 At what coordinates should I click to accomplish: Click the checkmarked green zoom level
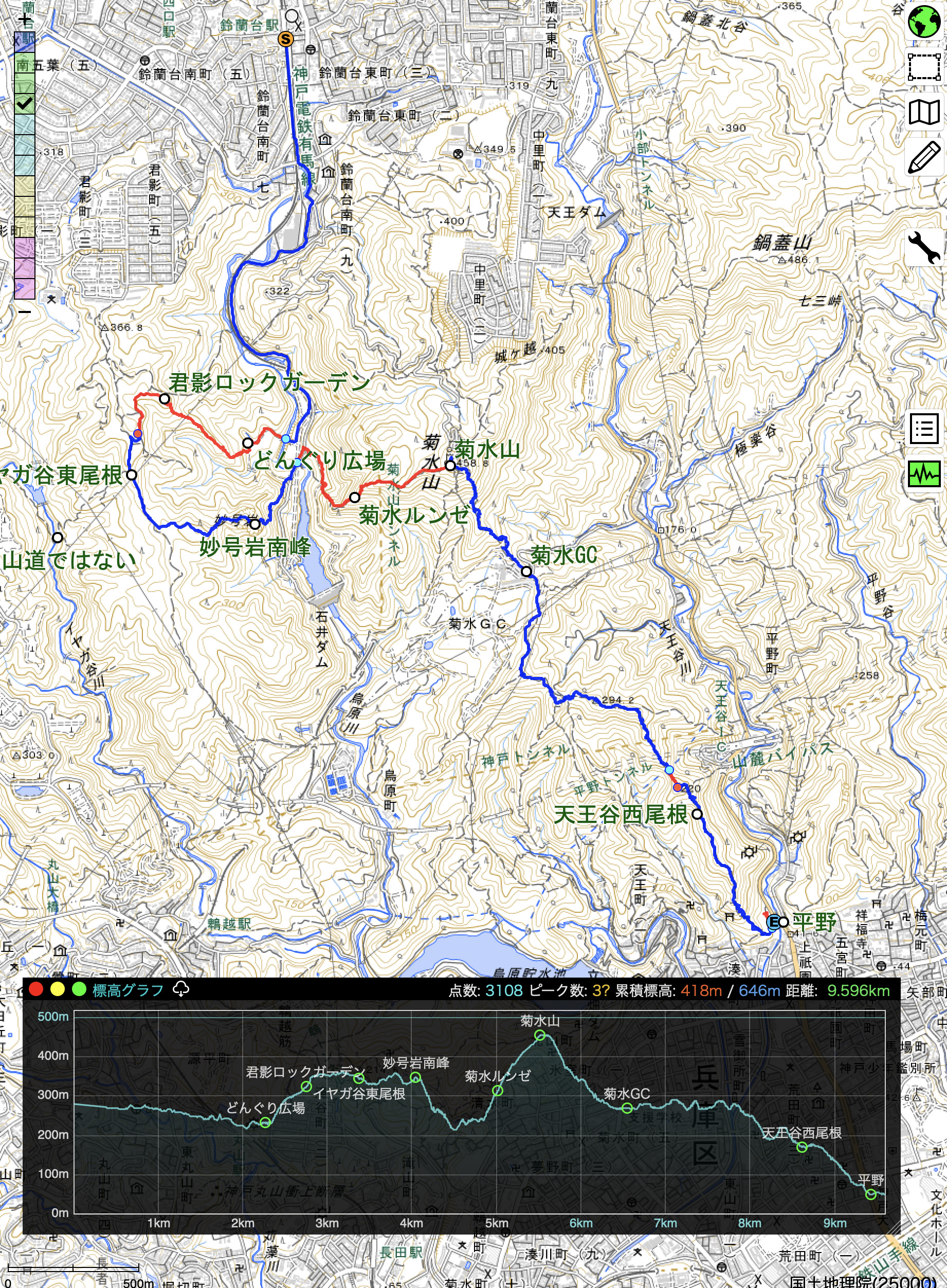pos(25,104)
